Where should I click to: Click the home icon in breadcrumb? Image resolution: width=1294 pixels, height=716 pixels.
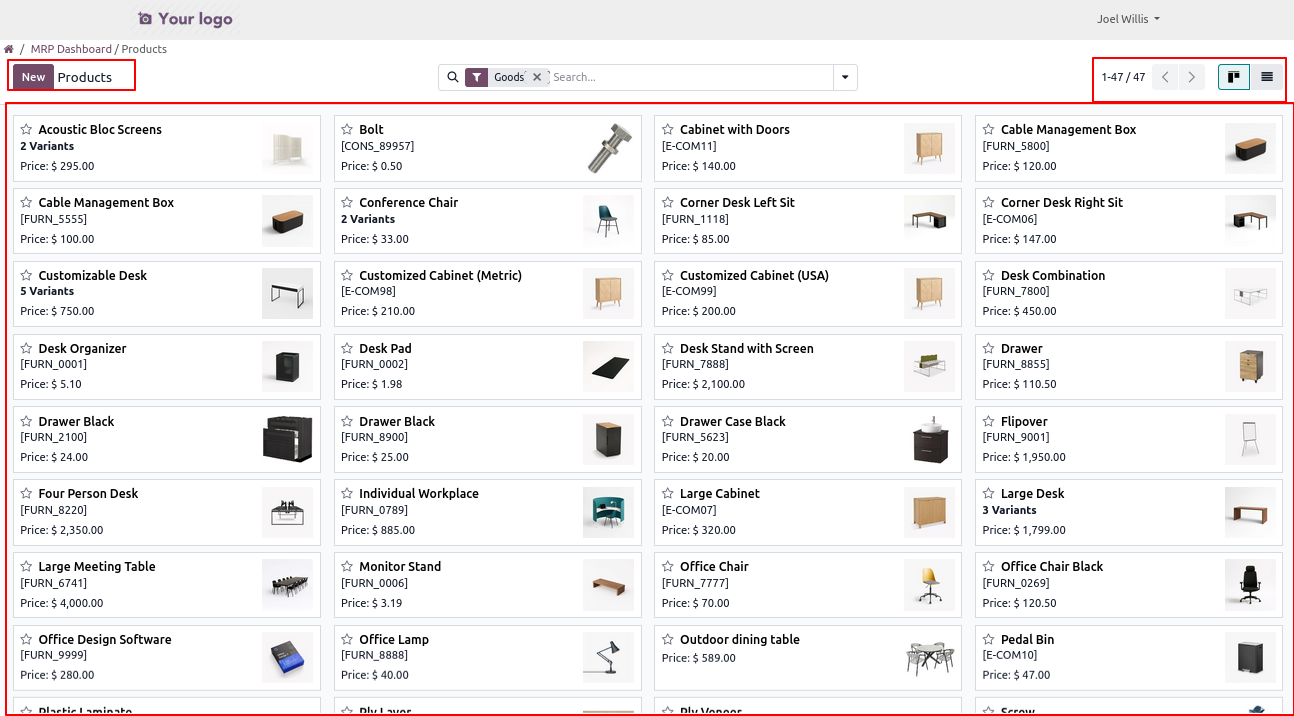[x=9, y=49]
